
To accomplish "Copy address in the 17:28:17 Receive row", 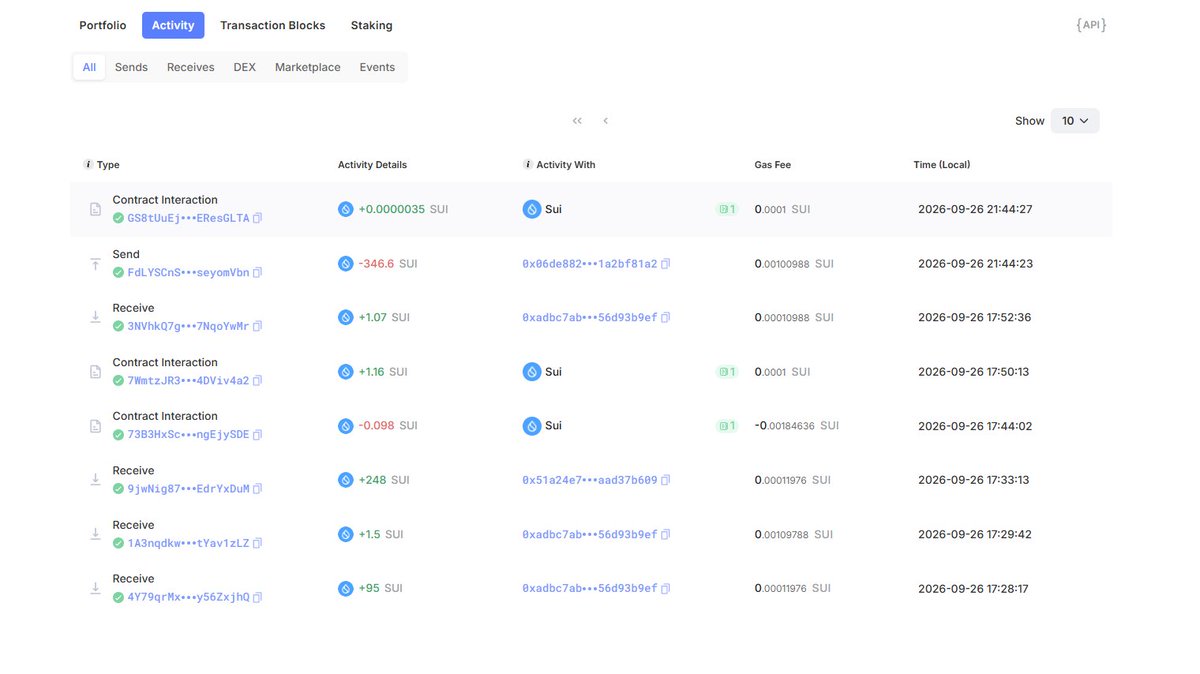I will 666,589.
